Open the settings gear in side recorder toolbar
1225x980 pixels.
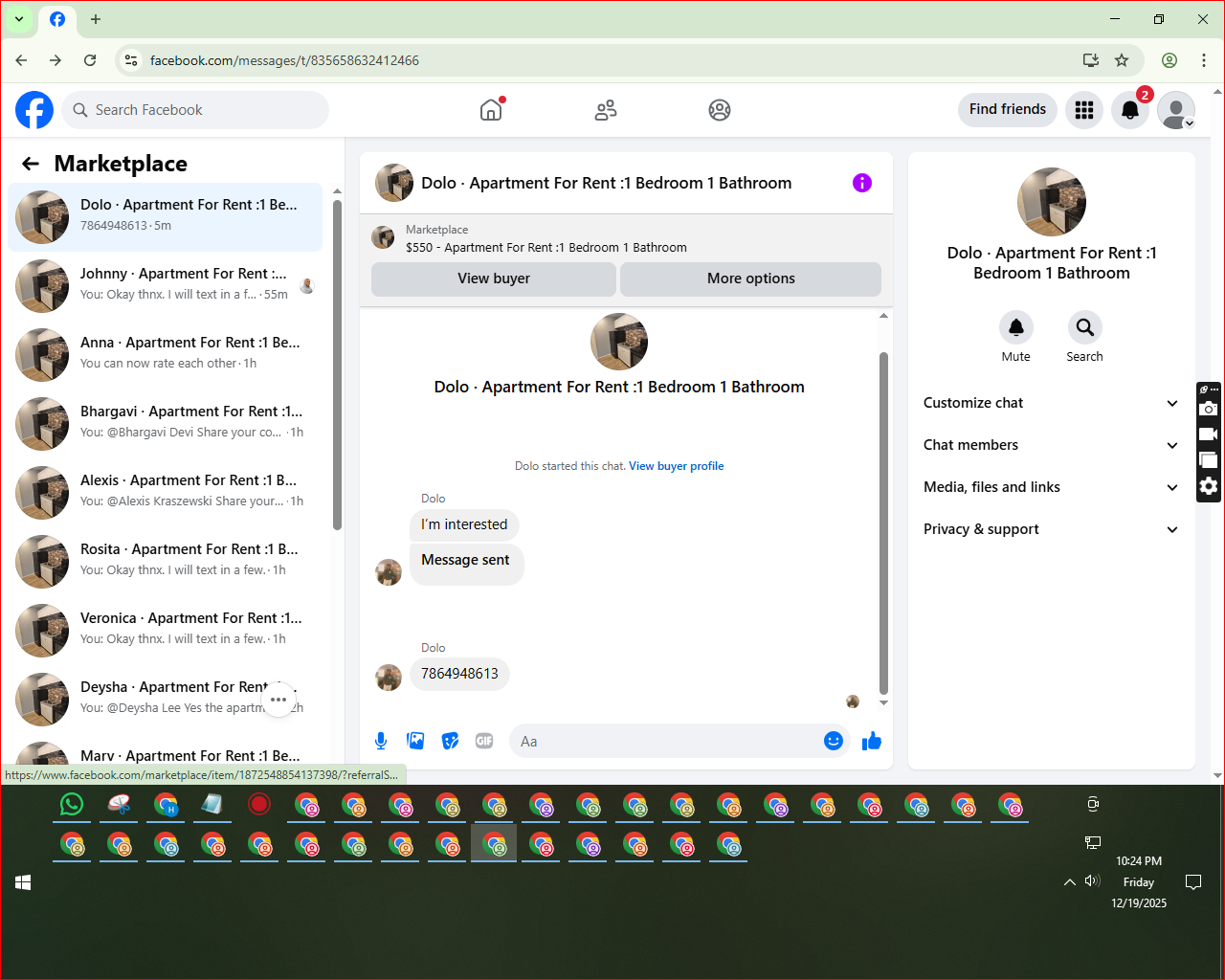1209,486
